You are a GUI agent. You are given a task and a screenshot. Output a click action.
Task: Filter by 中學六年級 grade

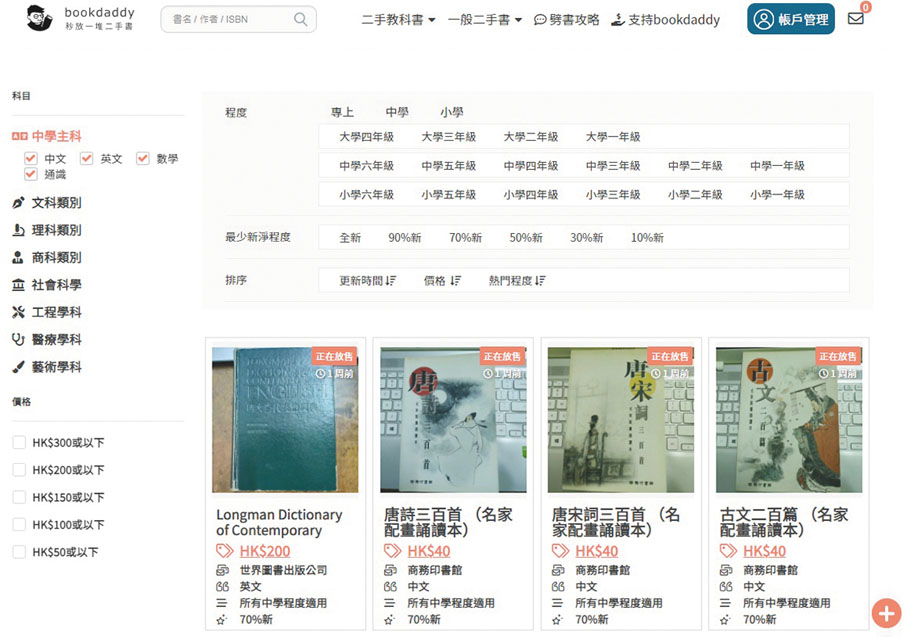pos(366,166)
